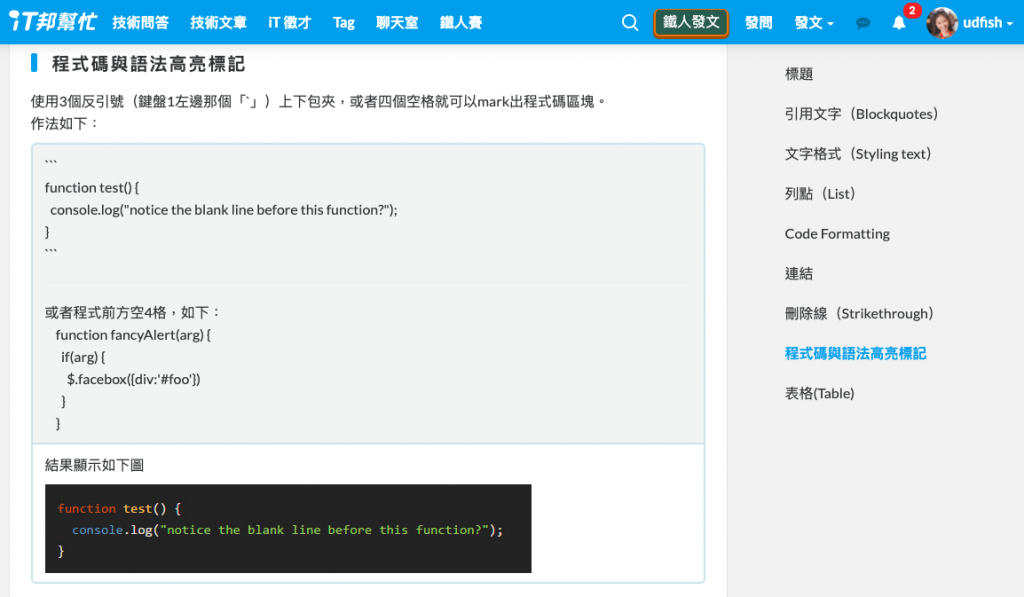1024x597 pixels.
Task: Click the text 結果顯示如下圖
Action: 95,465
